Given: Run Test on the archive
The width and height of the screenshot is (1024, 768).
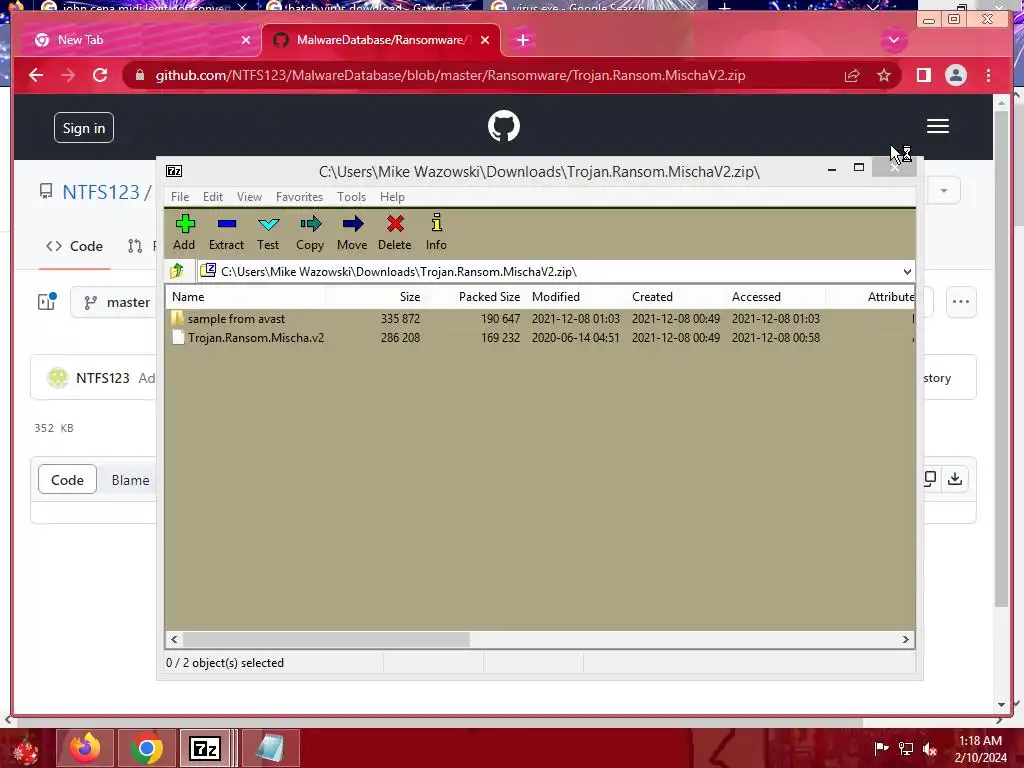Looking at the screenshot, I should [268, 232].
